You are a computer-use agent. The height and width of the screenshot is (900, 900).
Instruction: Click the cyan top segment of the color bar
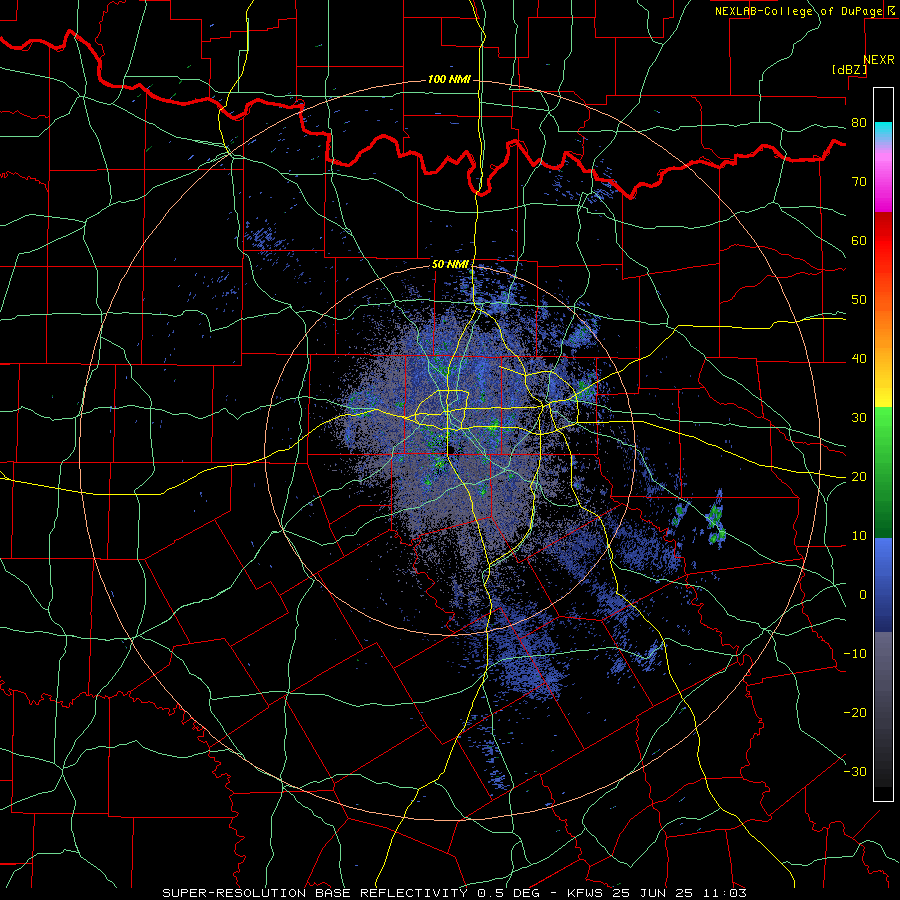pos(883,131)
